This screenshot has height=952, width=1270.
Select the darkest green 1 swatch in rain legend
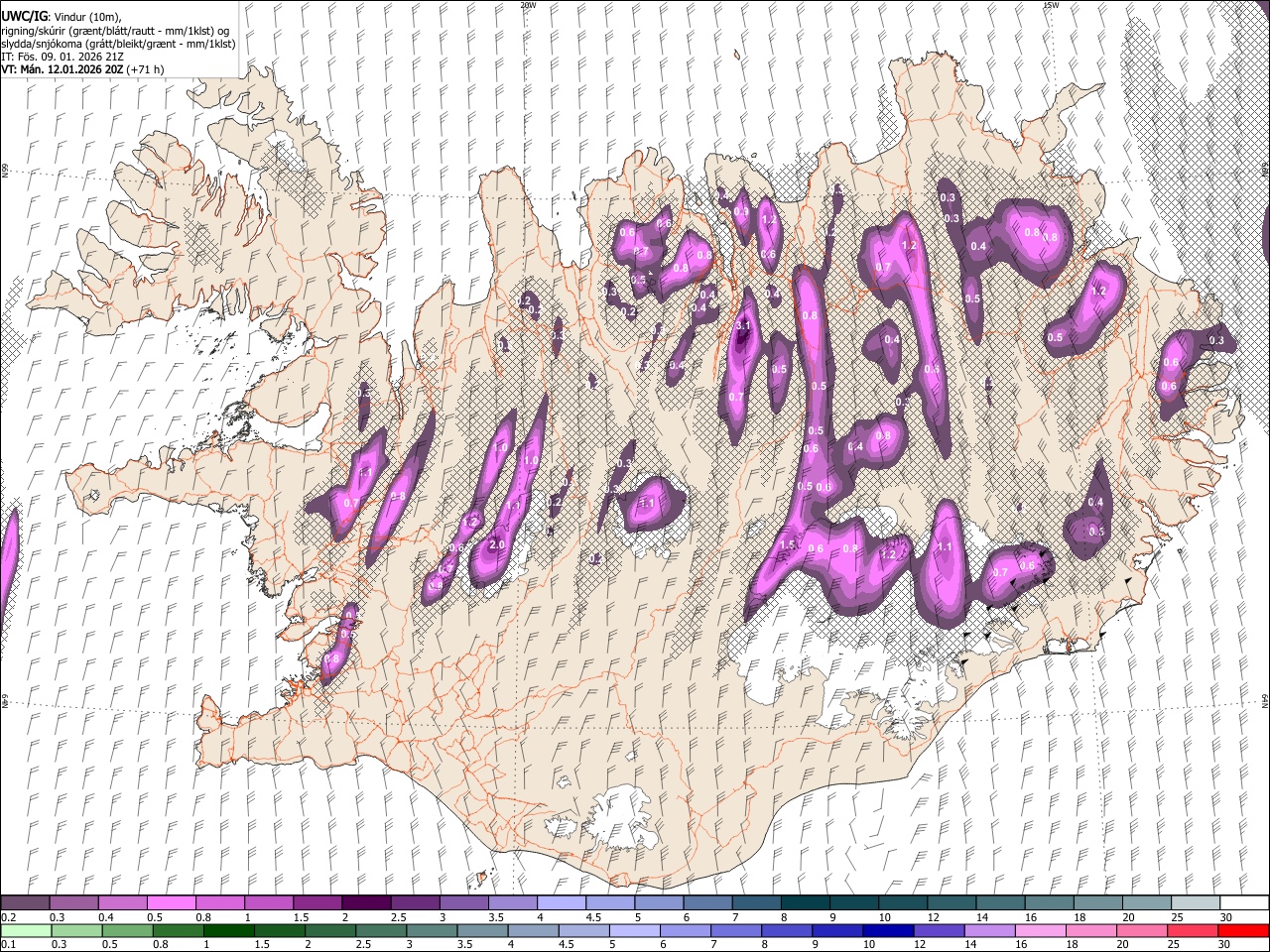tap(228, 931)
